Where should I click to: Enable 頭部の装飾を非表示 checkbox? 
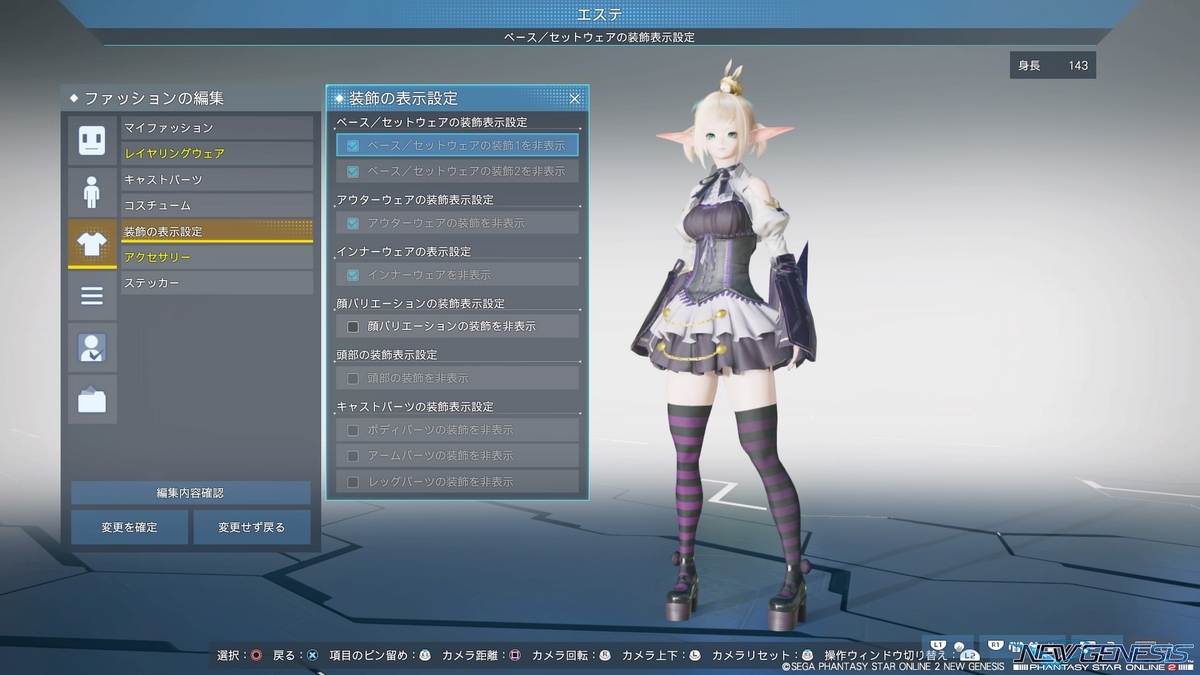(x=353, y=379)
